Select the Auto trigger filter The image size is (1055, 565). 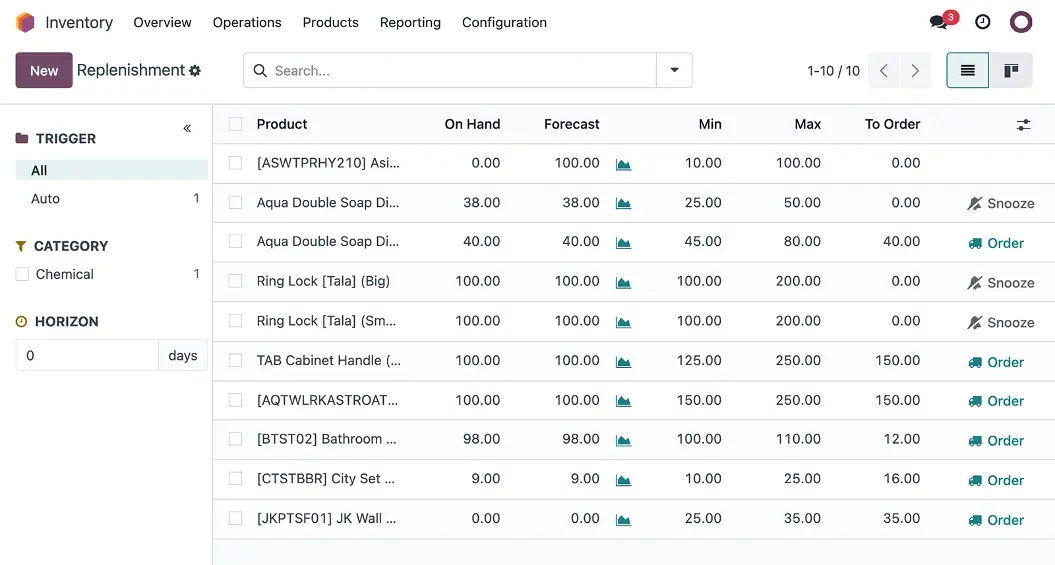(112, 198)
